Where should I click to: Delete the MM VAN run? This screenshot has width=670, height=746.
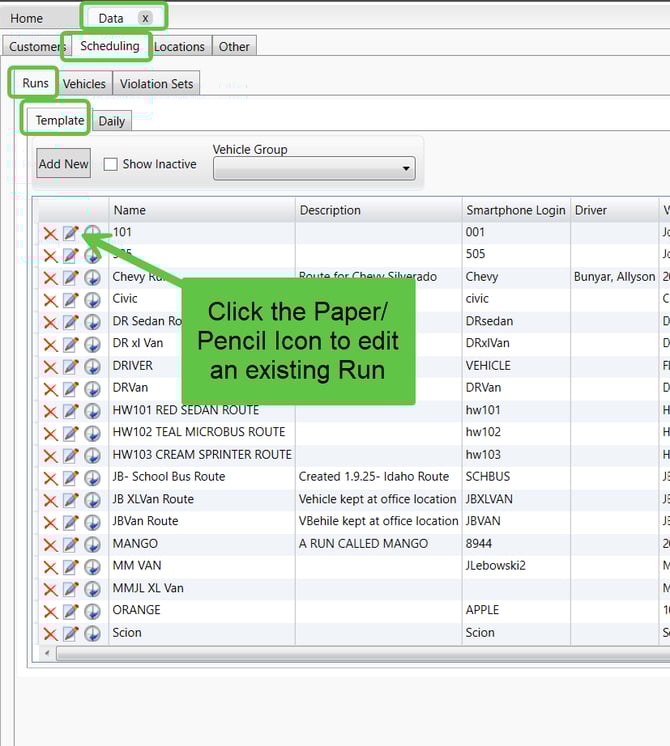50,566
